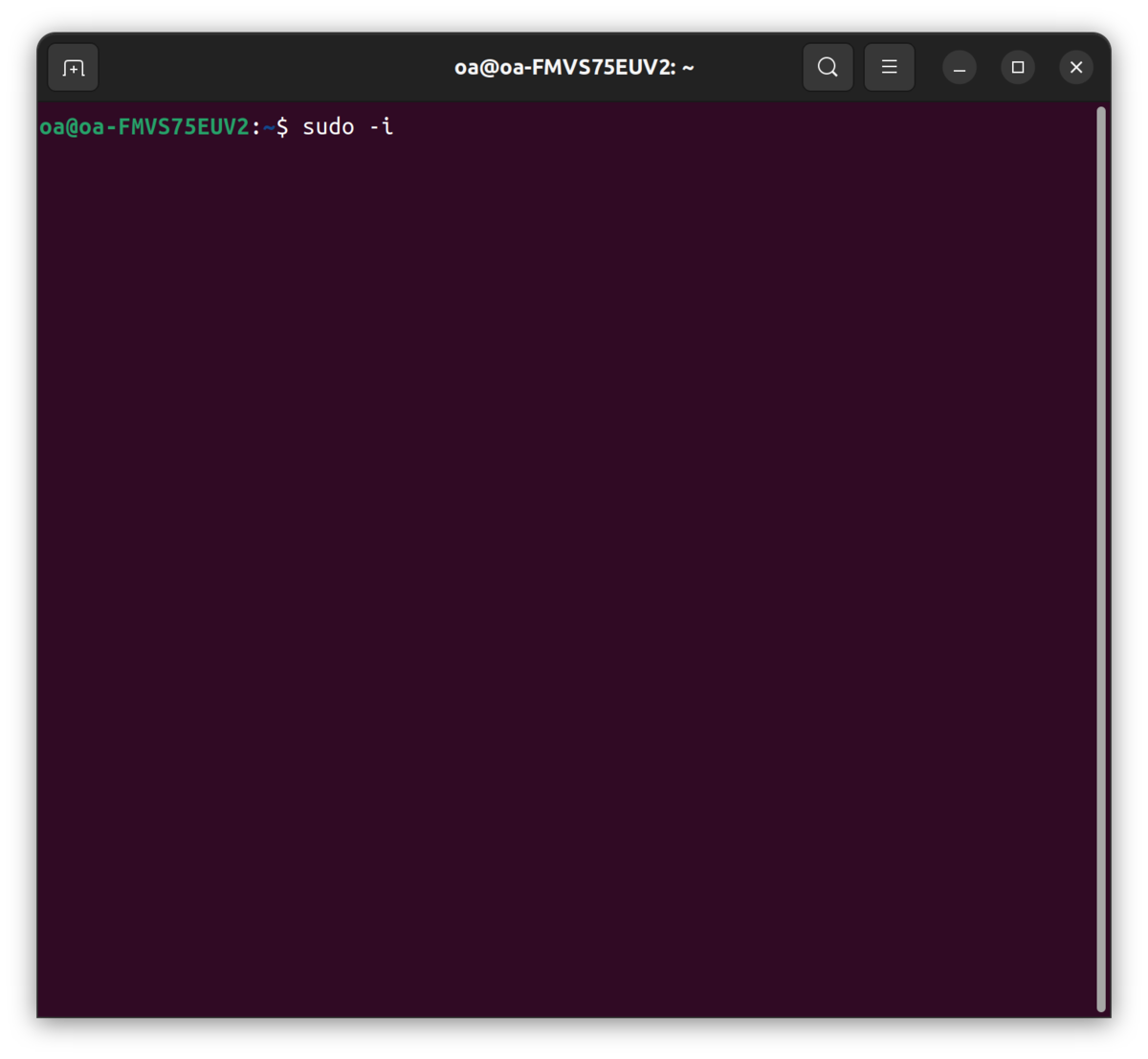Viewport: 1148px width, 1059px height.
Task: Close the terminal window
Action: [1076, 67]
